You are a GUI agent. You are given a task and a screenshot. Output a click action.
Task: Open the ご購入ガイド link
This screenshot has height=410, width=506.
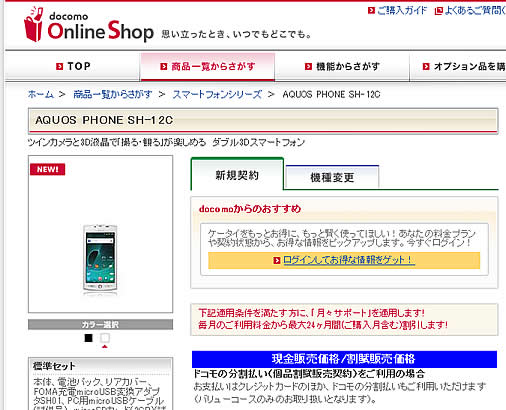coord(402,11)
